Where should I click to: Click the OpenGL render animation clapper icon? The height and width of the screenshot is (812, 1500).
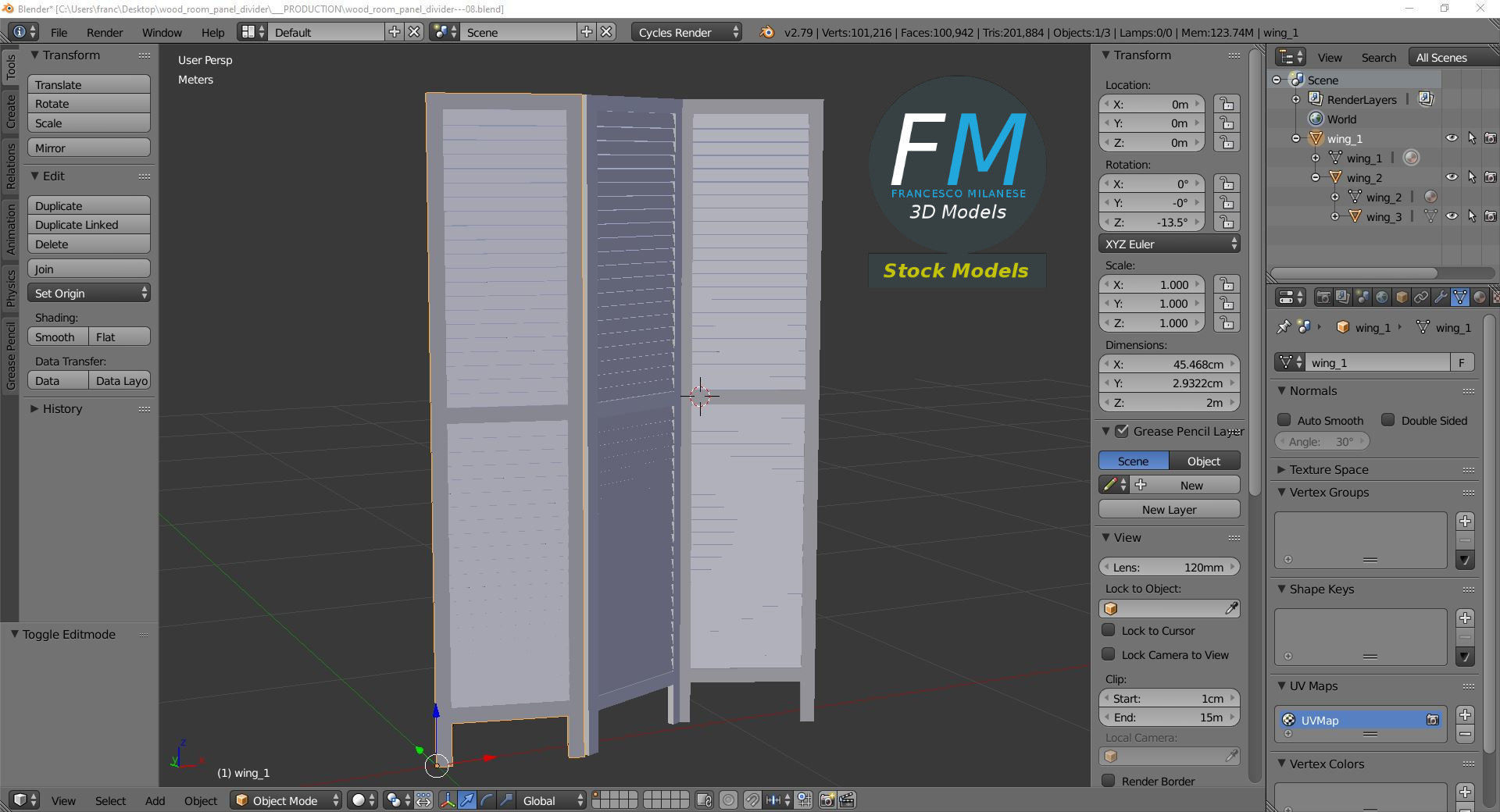point(847,800)
